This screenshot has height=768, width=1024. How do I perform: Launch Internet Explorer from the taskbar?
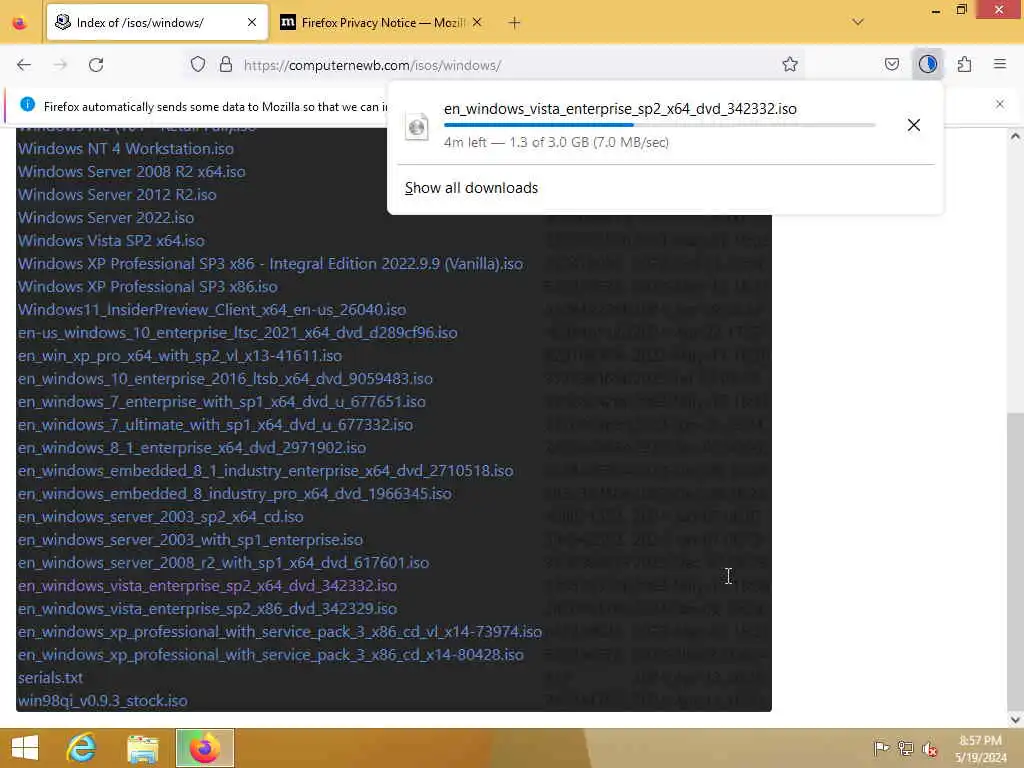(82, 748)
